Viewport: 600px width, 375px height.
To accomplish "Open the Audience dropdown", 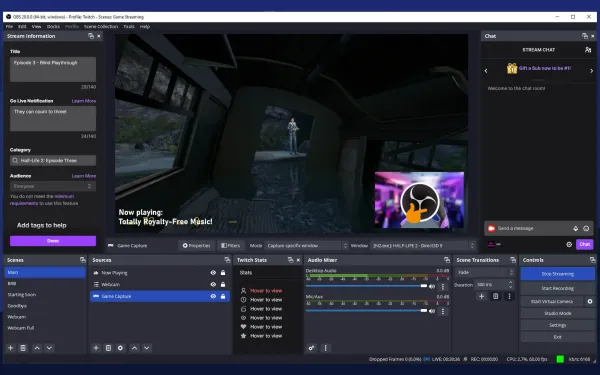I will 53,186.
